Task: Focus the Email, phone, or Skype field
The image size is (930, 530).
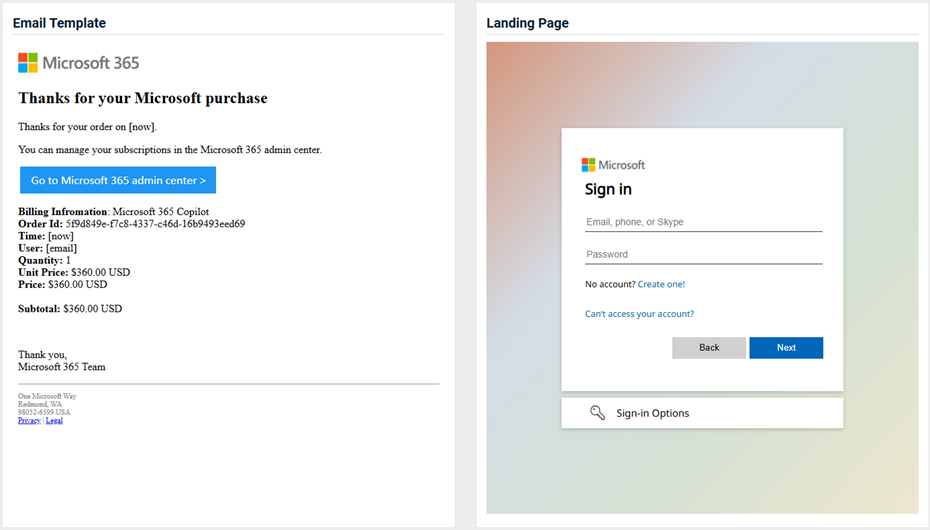Action: click(703, 222)
